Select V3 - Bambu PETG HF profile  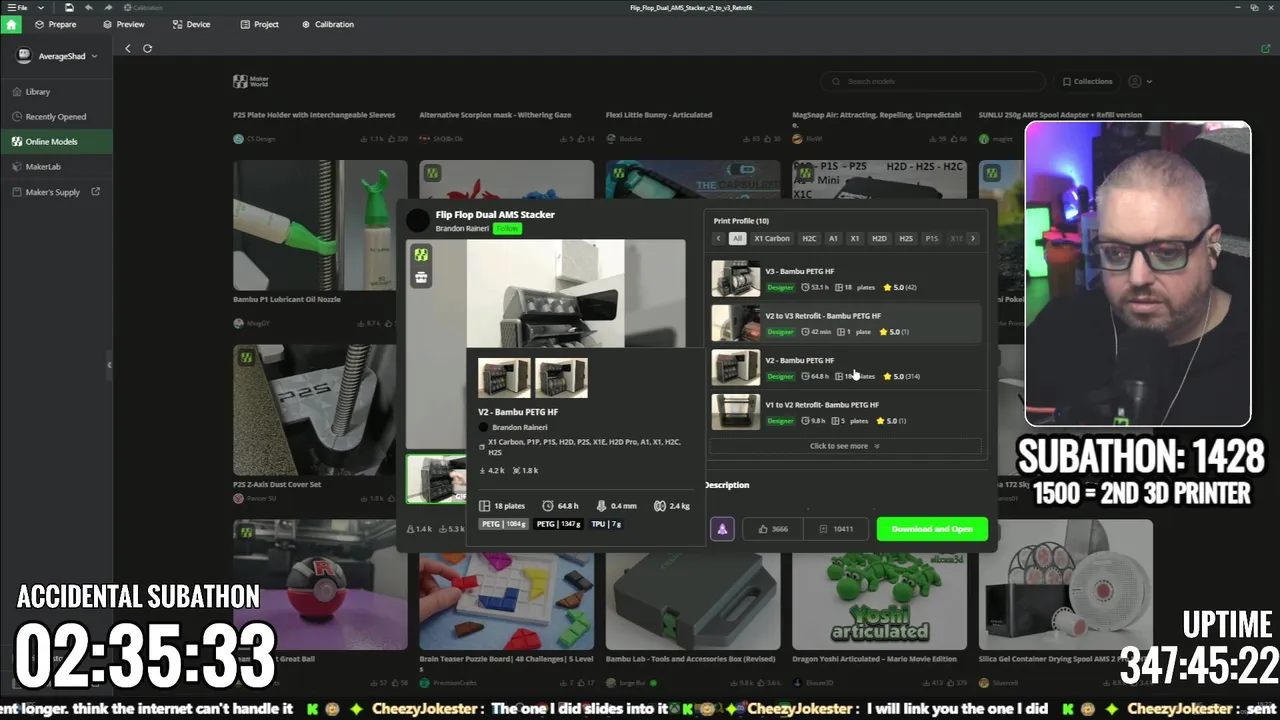click(846, 279)
